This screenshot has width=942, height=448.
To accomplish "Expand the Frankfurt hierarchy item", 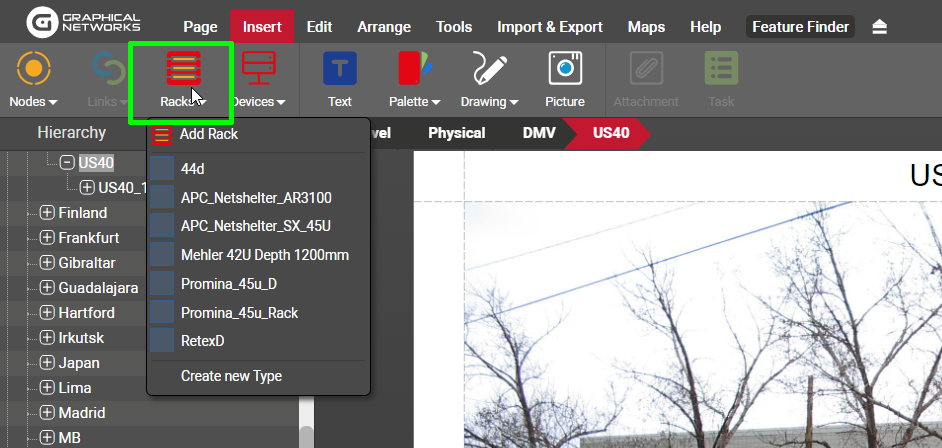I will 47,238.
